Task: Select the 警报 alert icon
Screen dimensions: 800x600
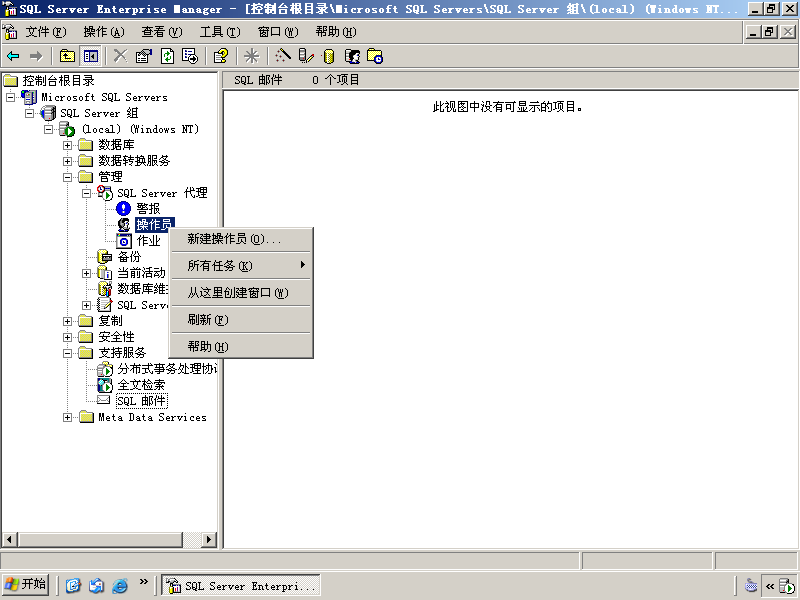Action: (123, 209)
